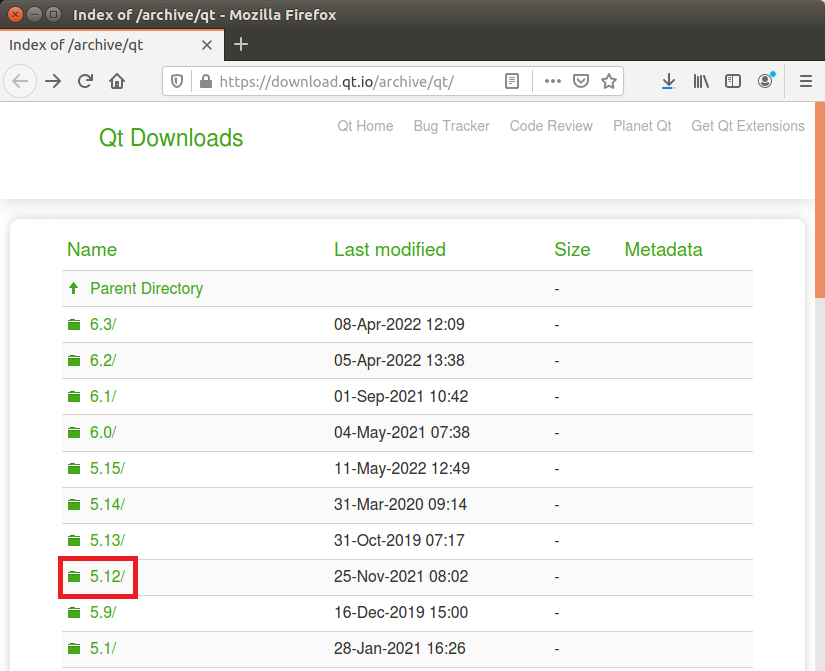825x671 pixels.
Task: Click the page's vertical scrollbar thumb
Action: 820,200
